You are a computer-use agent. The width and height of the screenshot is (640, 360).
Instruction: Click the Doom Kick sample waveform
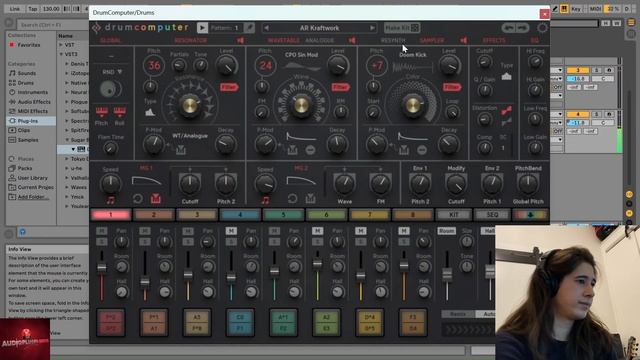412,67
